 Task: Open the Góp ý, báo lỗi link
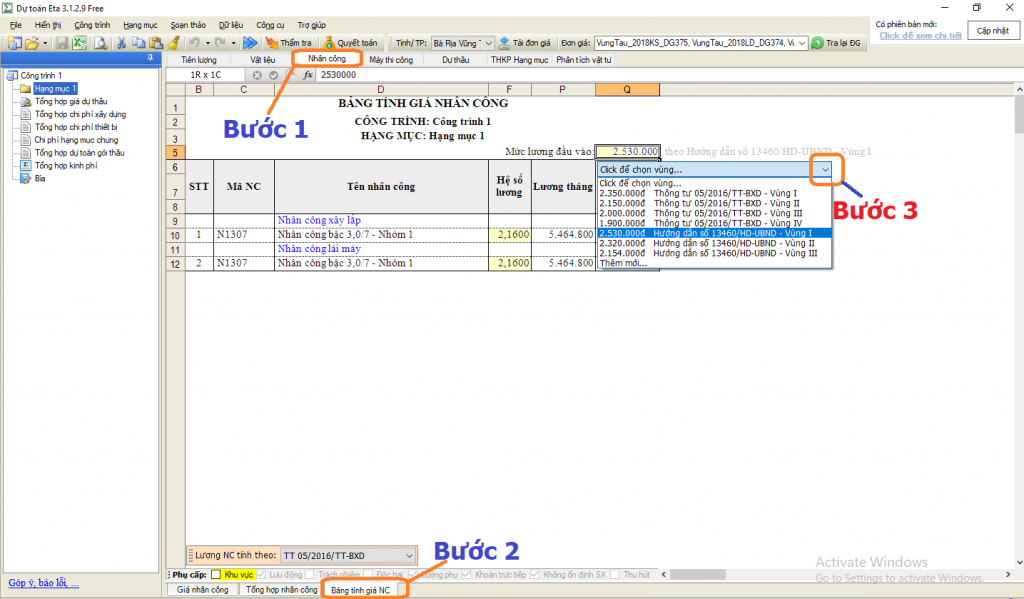43,583
